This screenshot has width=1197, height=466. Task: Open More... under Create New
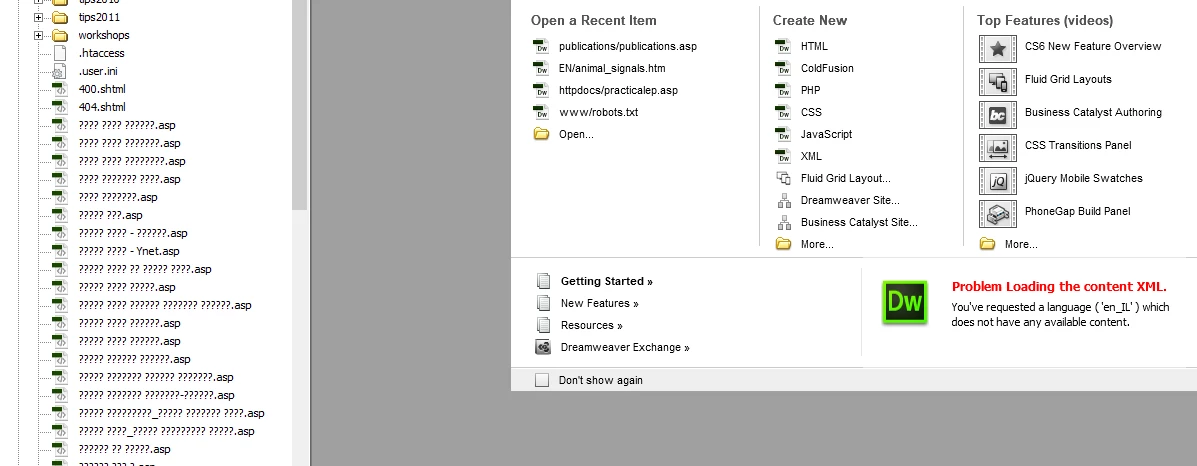[817, 244]
